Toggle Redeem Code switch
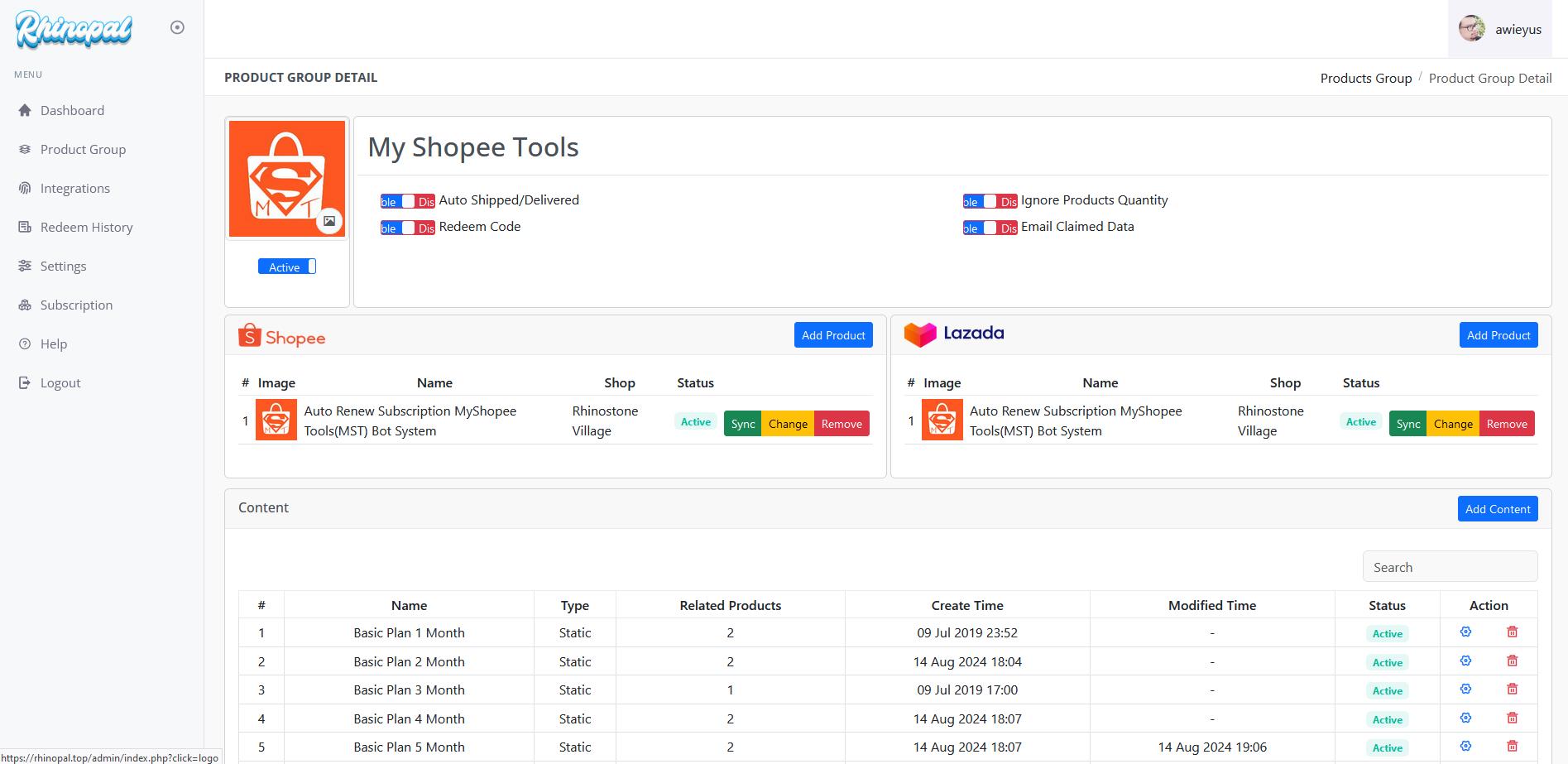Screen dimensions: 1568x764 tap(408, 228)
